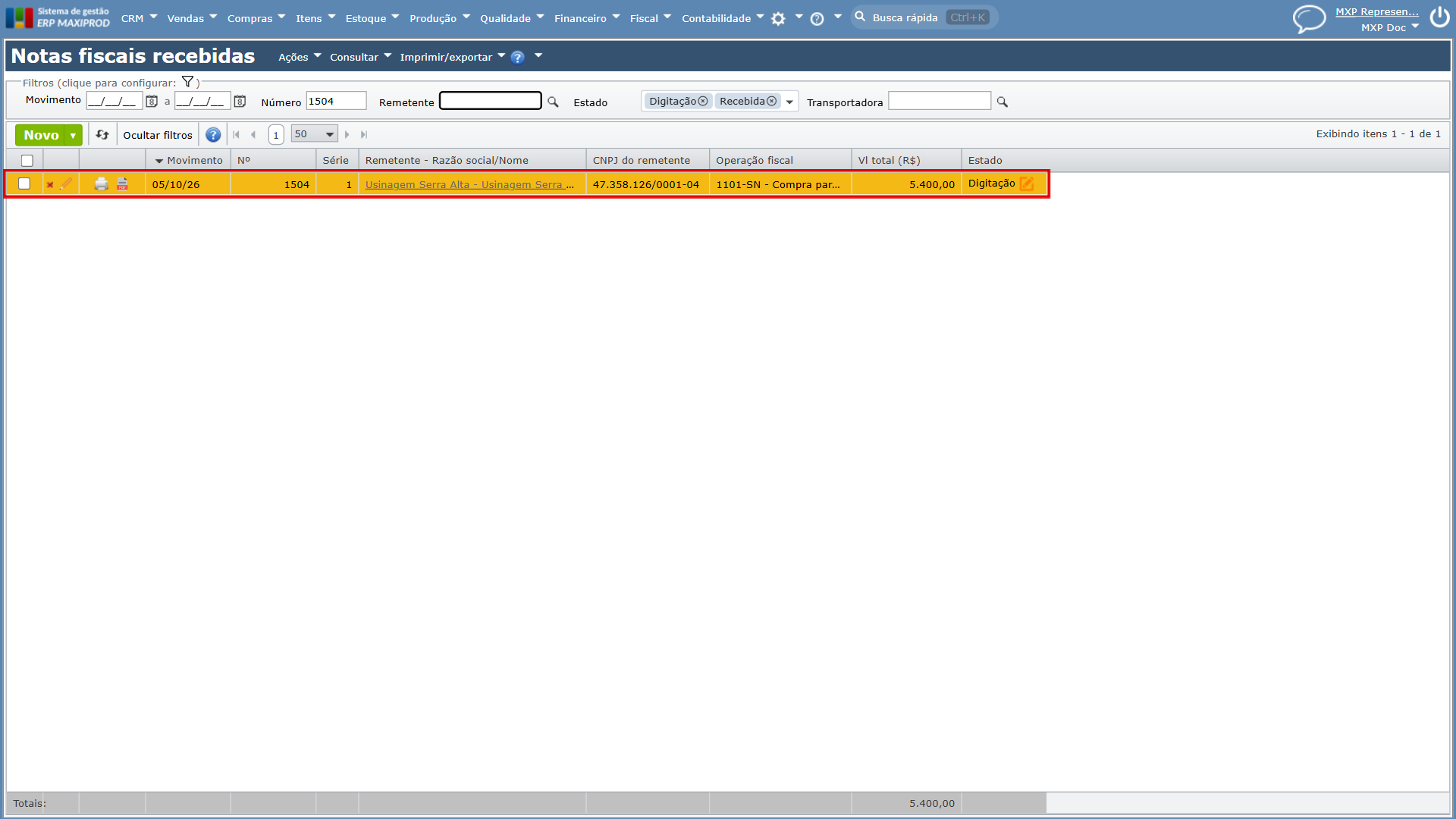Open the Financeiro menu
Viewport: 1456px width, 819px height.
tap(587, 18)
